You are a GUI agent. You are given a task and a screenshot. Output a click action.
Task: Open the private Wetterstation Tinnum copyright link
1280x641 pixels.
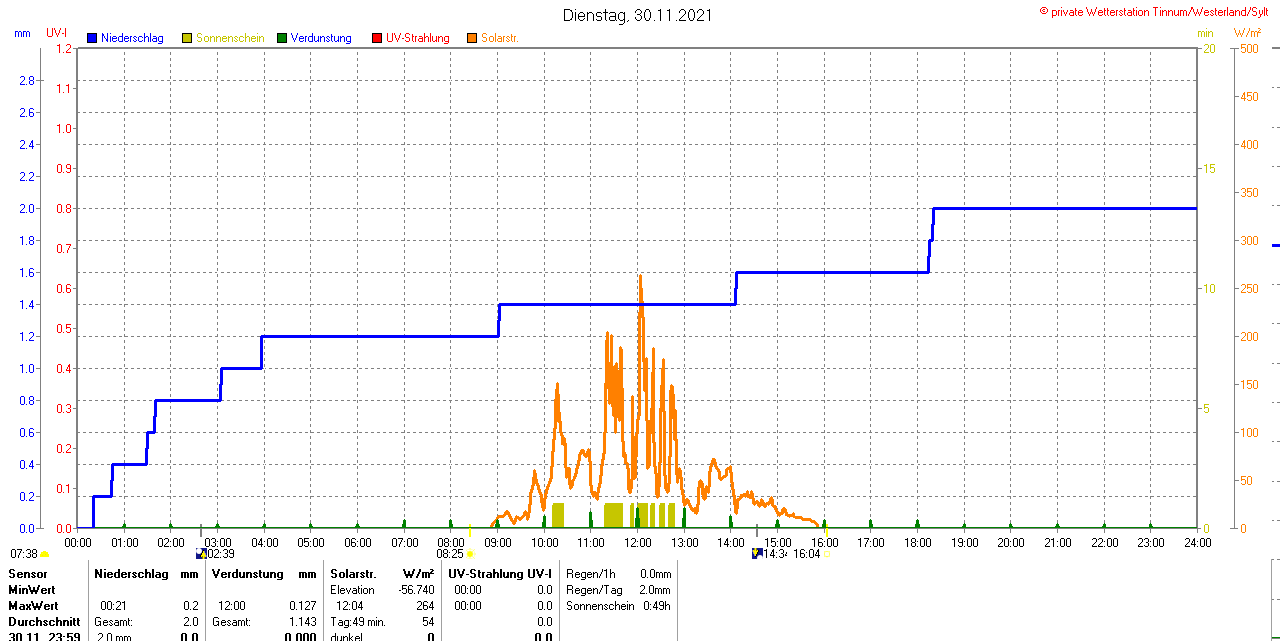(x=1158, y=12)
